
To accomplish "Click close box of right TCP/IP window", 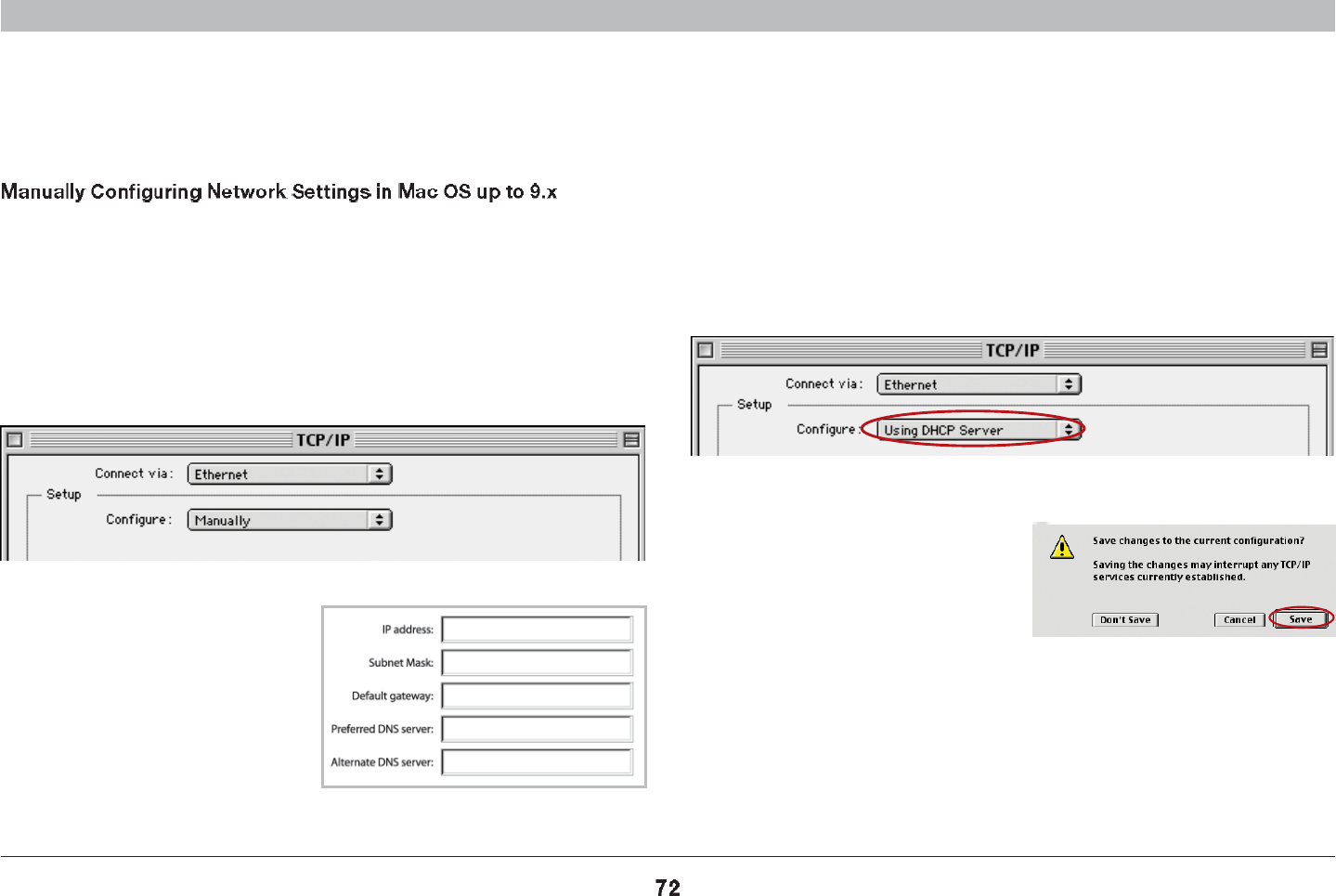I will 705,350.
